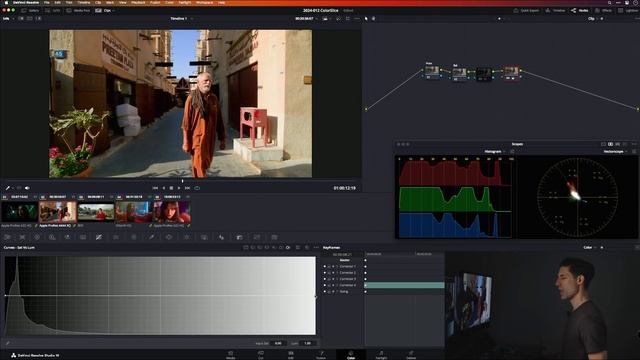The height and width of the screenshot is (360, 640).
Task: Expand the Corrector 3 keyframe track
Action: point(337,279)
